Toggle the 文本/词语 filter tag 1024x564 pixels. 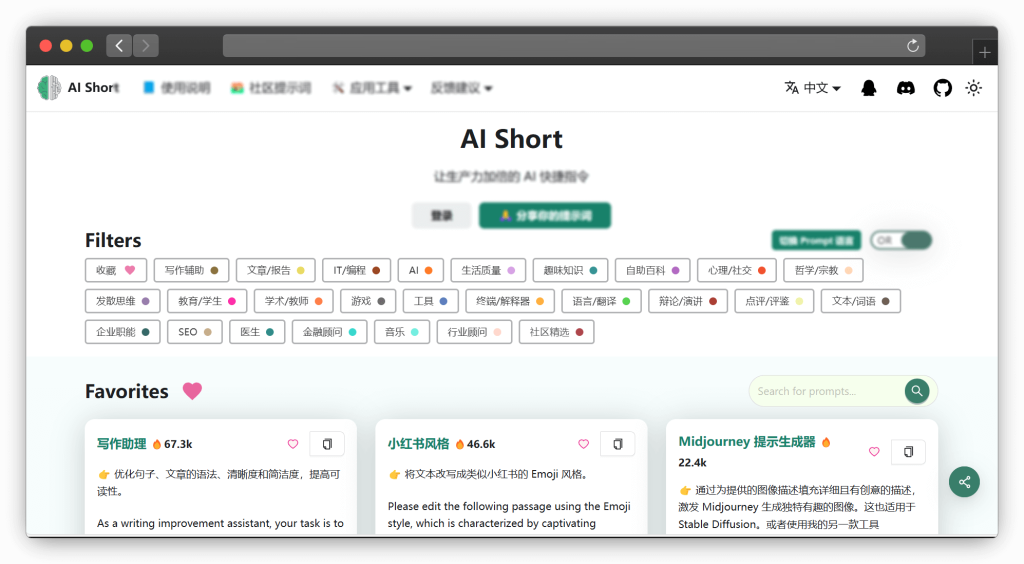[861, 301]
